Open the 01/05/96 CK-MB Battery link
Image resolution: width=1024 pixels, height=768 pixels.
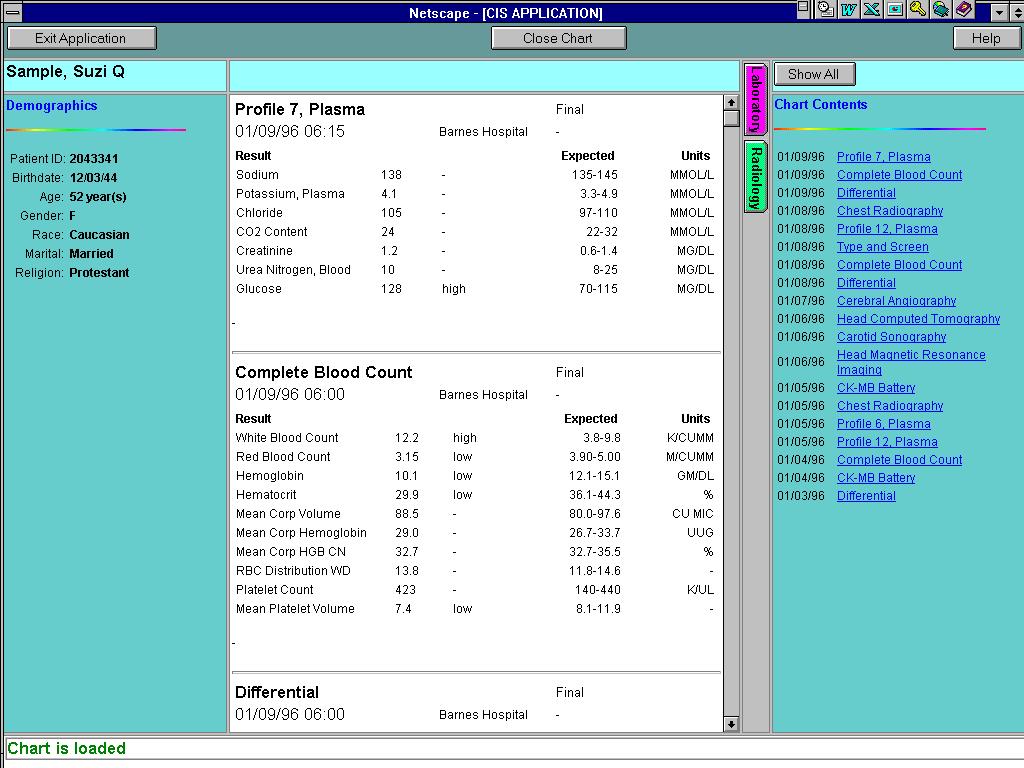(x=876, y=387)
